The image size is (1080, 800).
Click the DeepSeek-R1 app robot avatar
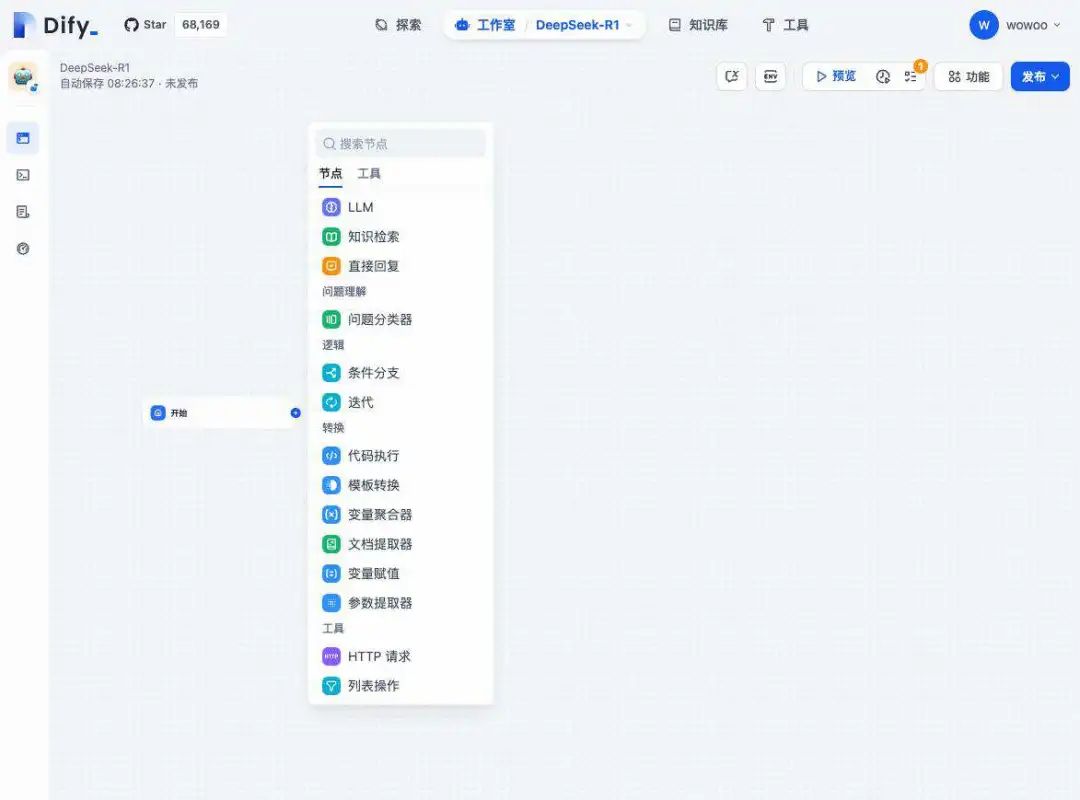point(23,76)
